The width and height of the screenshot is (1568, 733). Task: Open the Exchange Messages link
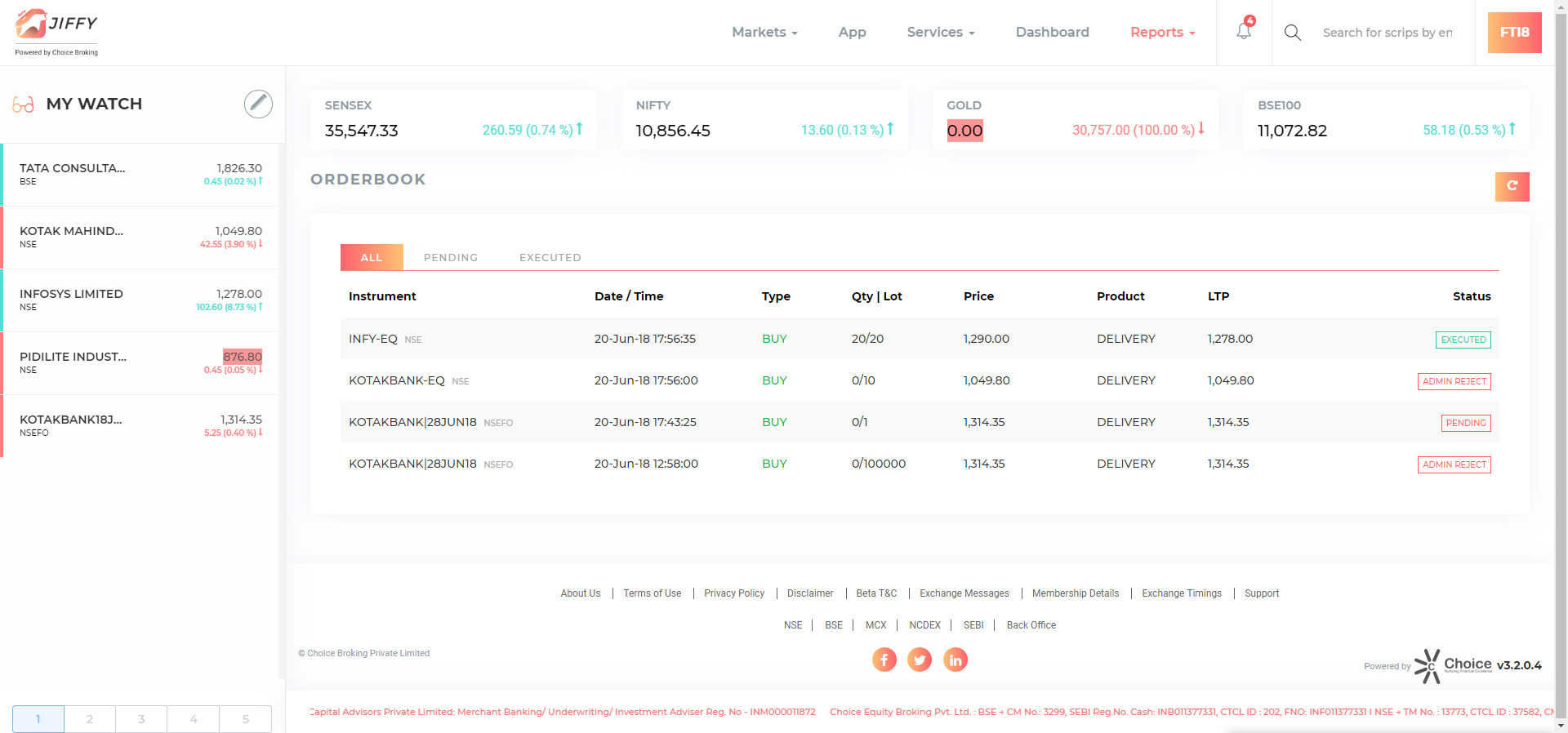point(964,593)
